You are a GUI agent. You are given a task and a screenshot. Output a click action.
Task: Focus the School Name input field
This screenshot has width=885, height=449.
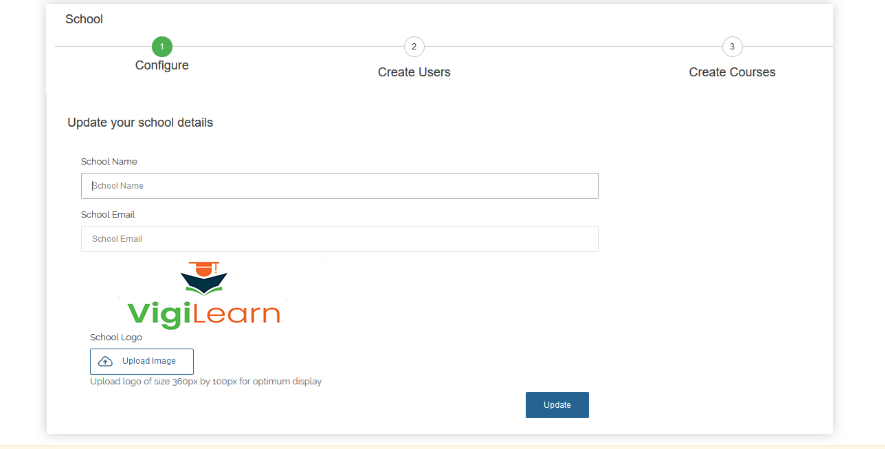coord(340,186)
